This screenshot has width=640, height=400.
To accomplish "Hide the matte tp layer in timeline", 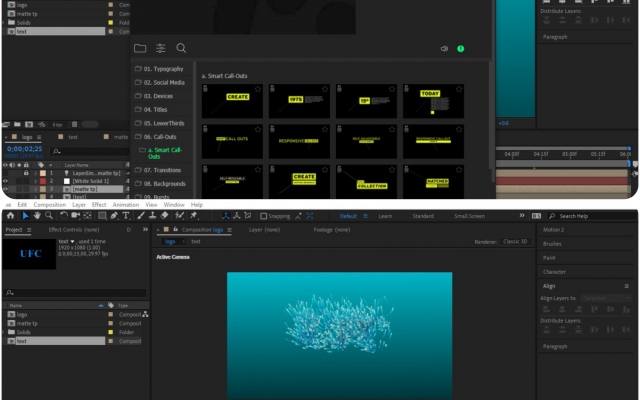I will click(x=5, y=189).
